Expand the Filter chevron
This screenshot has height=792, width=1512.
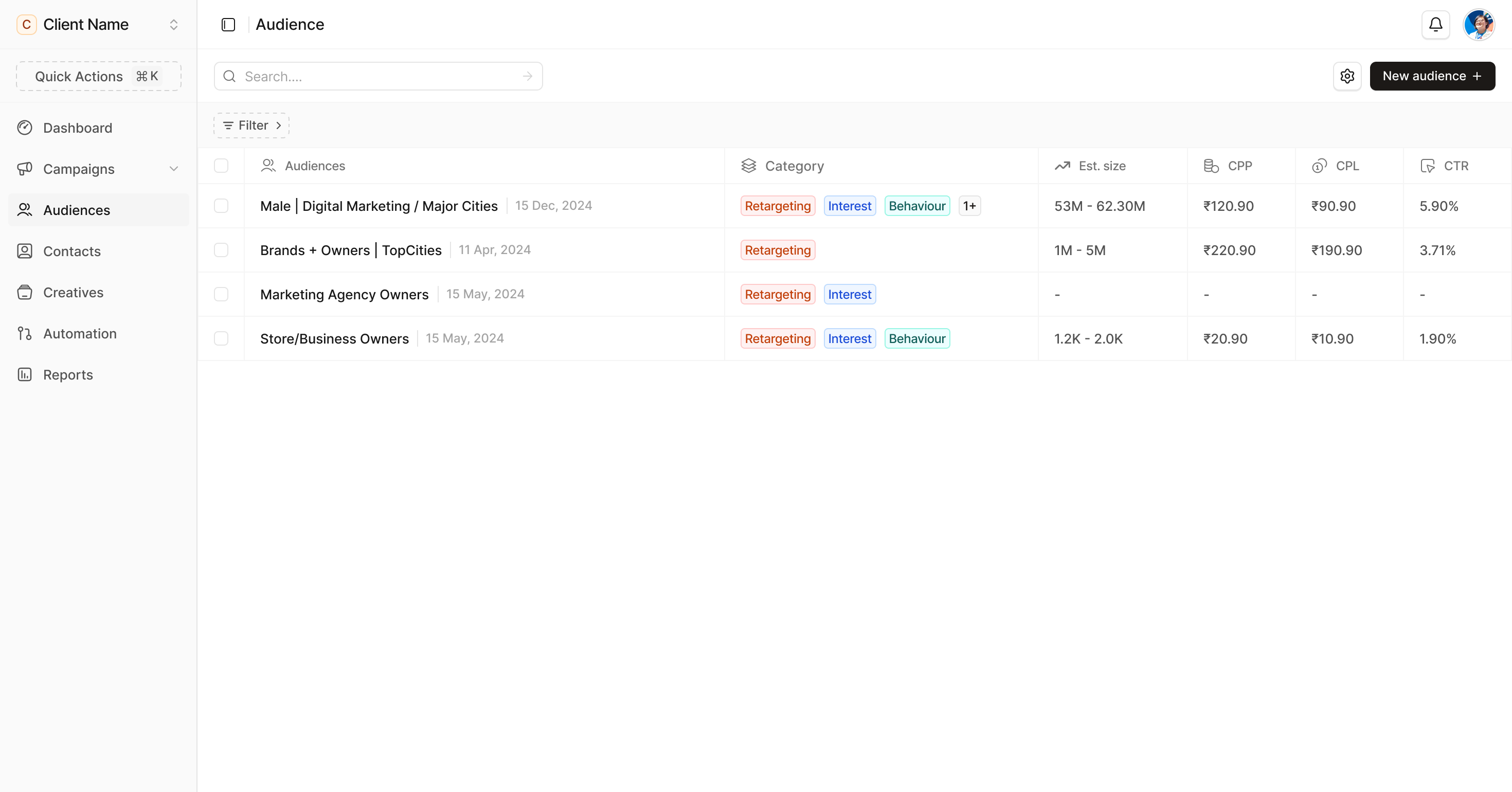pyautogui.click(x=279, y=125)
